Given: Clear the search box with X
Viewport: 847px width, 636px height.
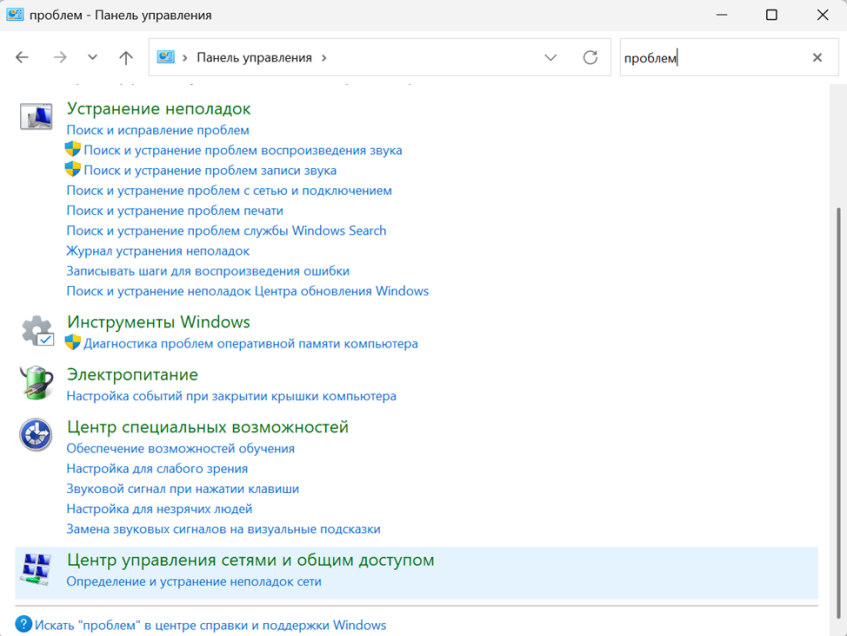Looking at the screenshot, I should click(817, 57).
